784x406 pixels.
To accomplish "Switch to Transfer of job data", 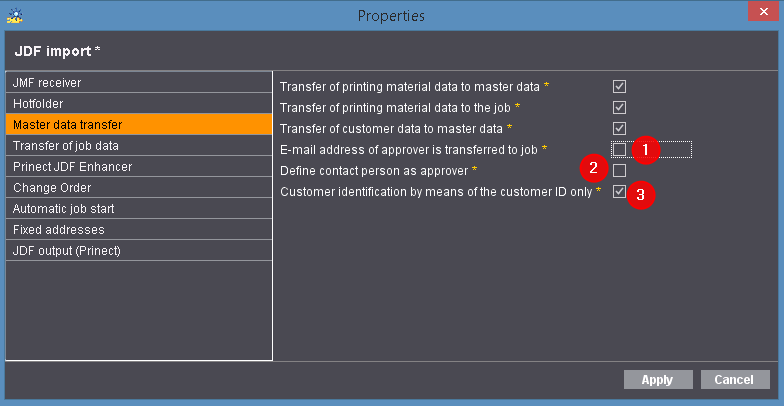I will click(x=139, y=145).
